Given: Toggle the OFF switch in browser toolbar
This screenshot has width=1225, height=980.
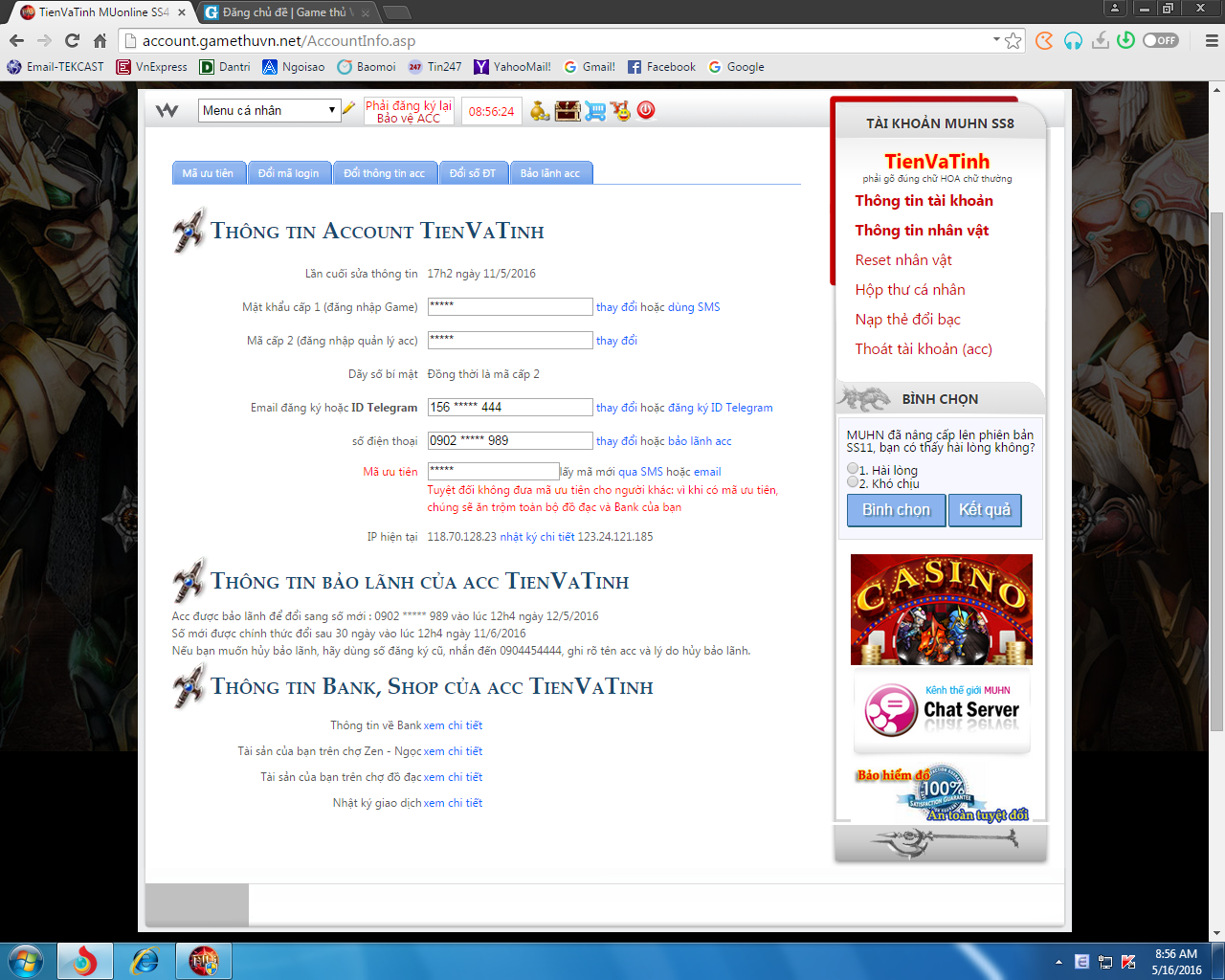Looking at the screenshot, I should 1161,40.
